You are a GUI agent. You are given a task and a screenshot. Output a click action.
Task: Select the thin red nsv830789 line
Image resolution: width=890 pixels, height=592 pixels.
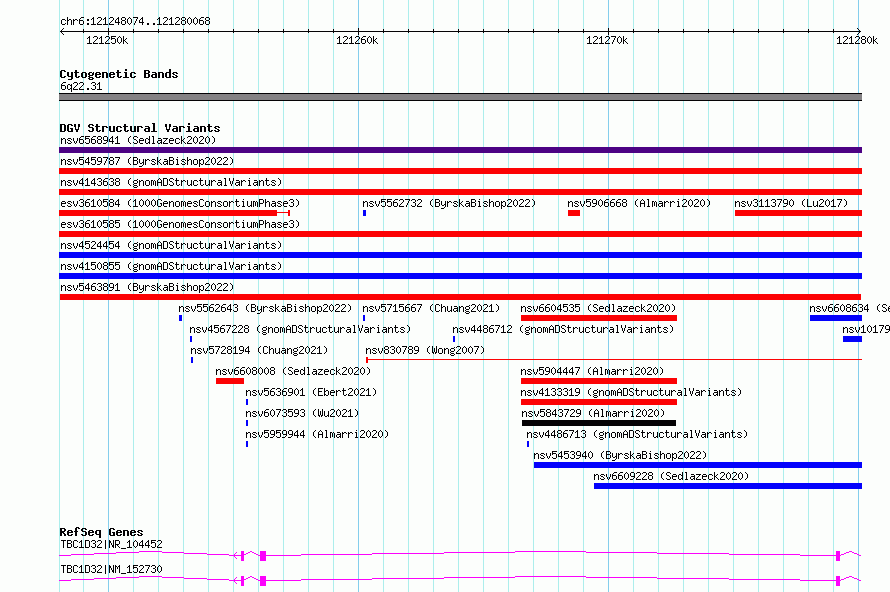614,359
